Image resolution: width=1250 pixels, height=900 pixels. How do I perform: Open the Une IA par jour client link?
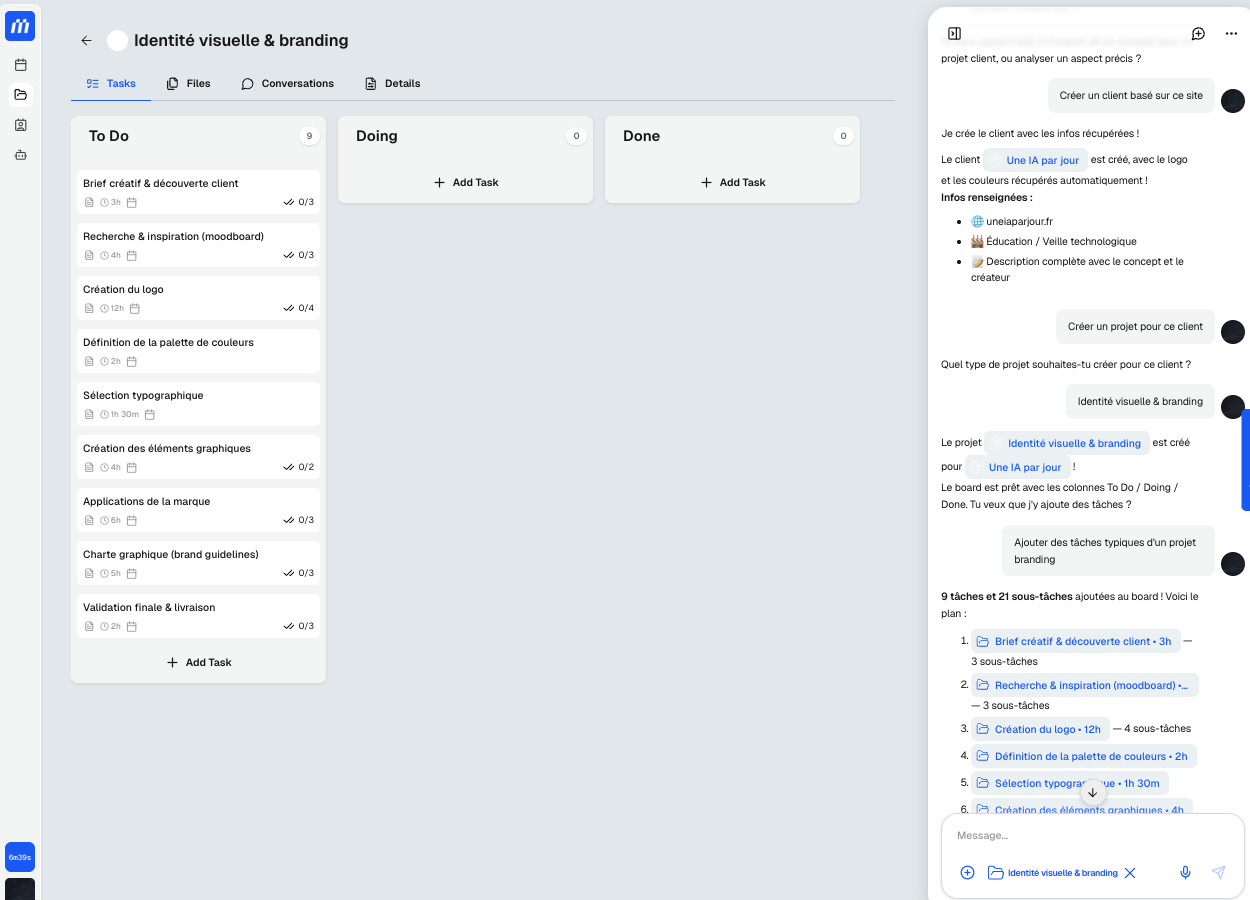pos(1041,160)
